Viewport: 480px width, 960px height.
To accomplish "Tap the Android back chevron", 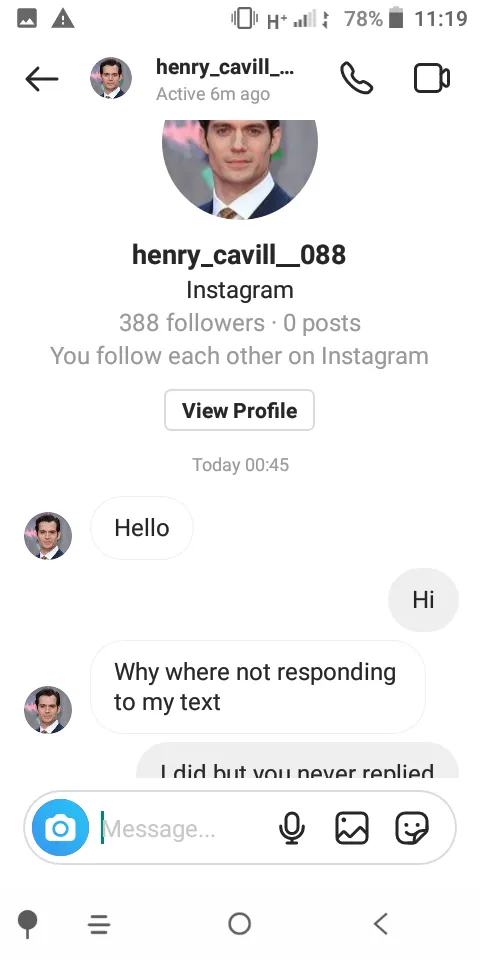I will point(381,923).
